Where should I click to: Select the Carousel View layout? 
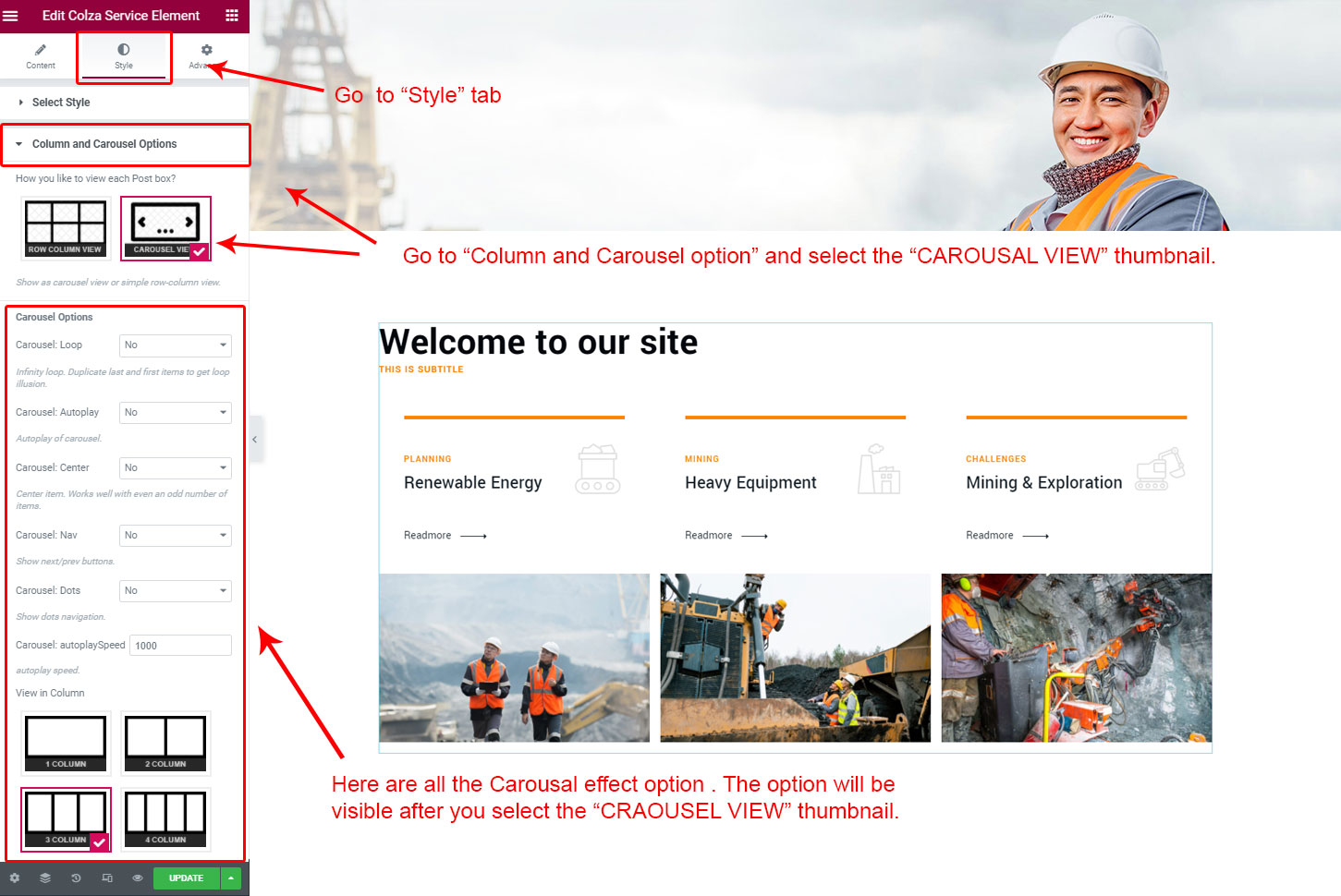coord(165,228)
